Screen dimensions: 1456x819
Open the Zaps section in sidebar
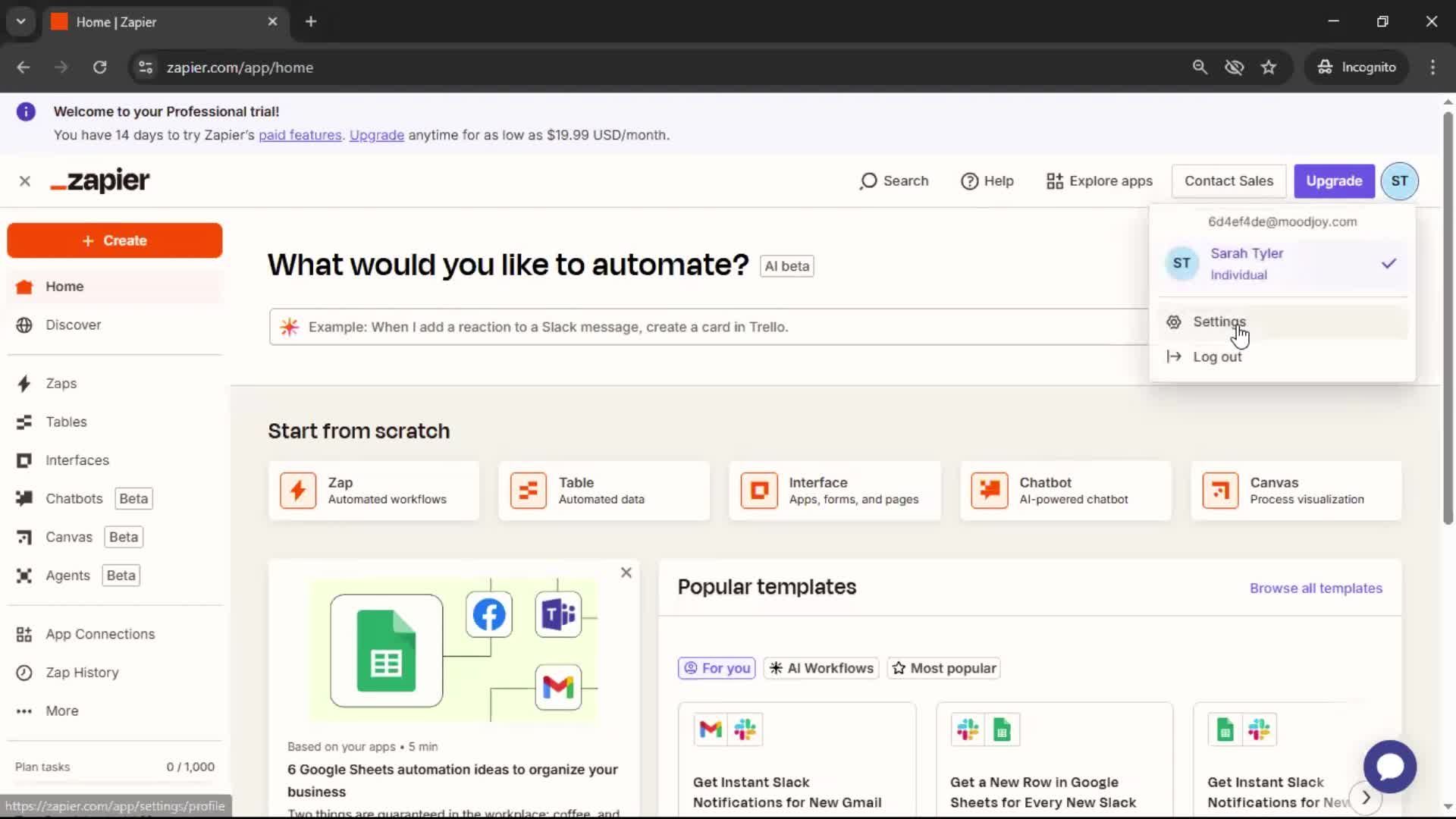click(114, 383)
